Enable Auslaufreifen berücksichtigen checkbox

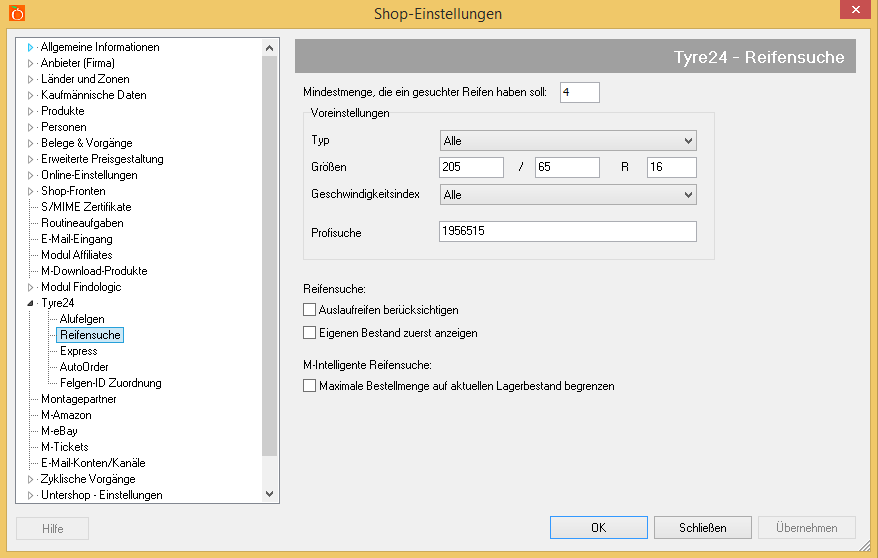click(309, 310)
